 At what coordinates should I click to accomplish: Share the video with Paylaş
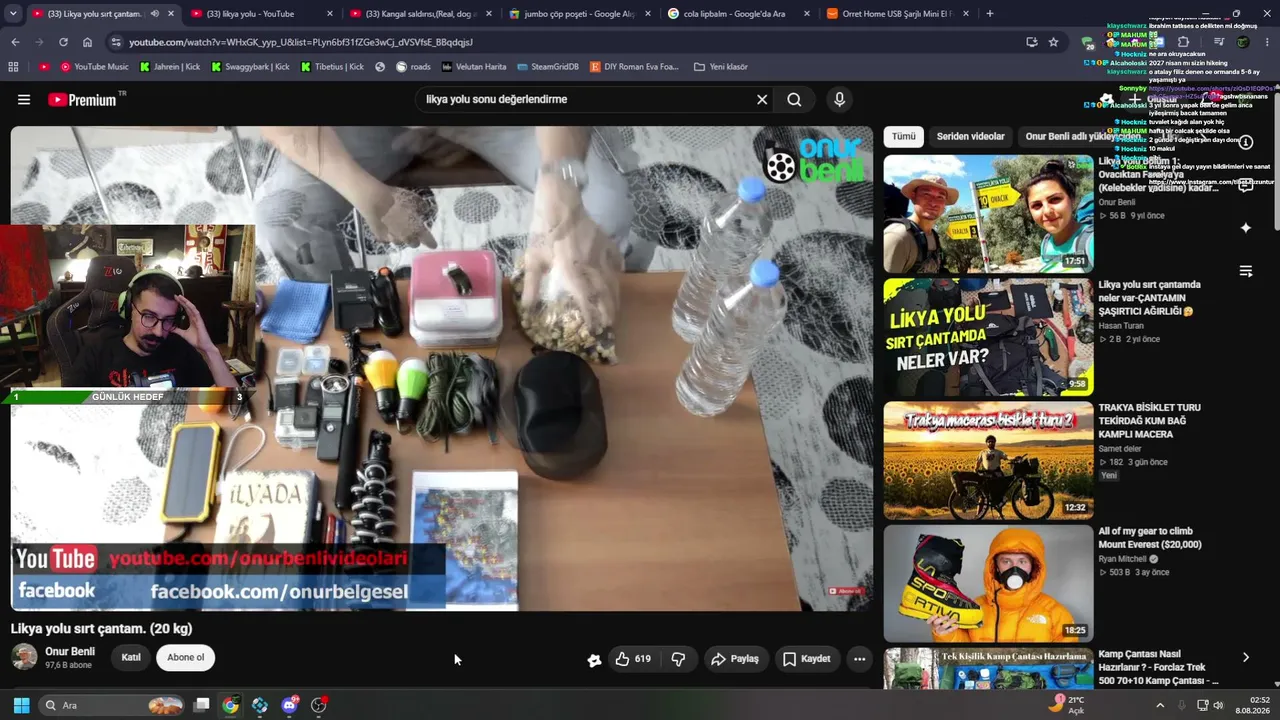(735, 659)
